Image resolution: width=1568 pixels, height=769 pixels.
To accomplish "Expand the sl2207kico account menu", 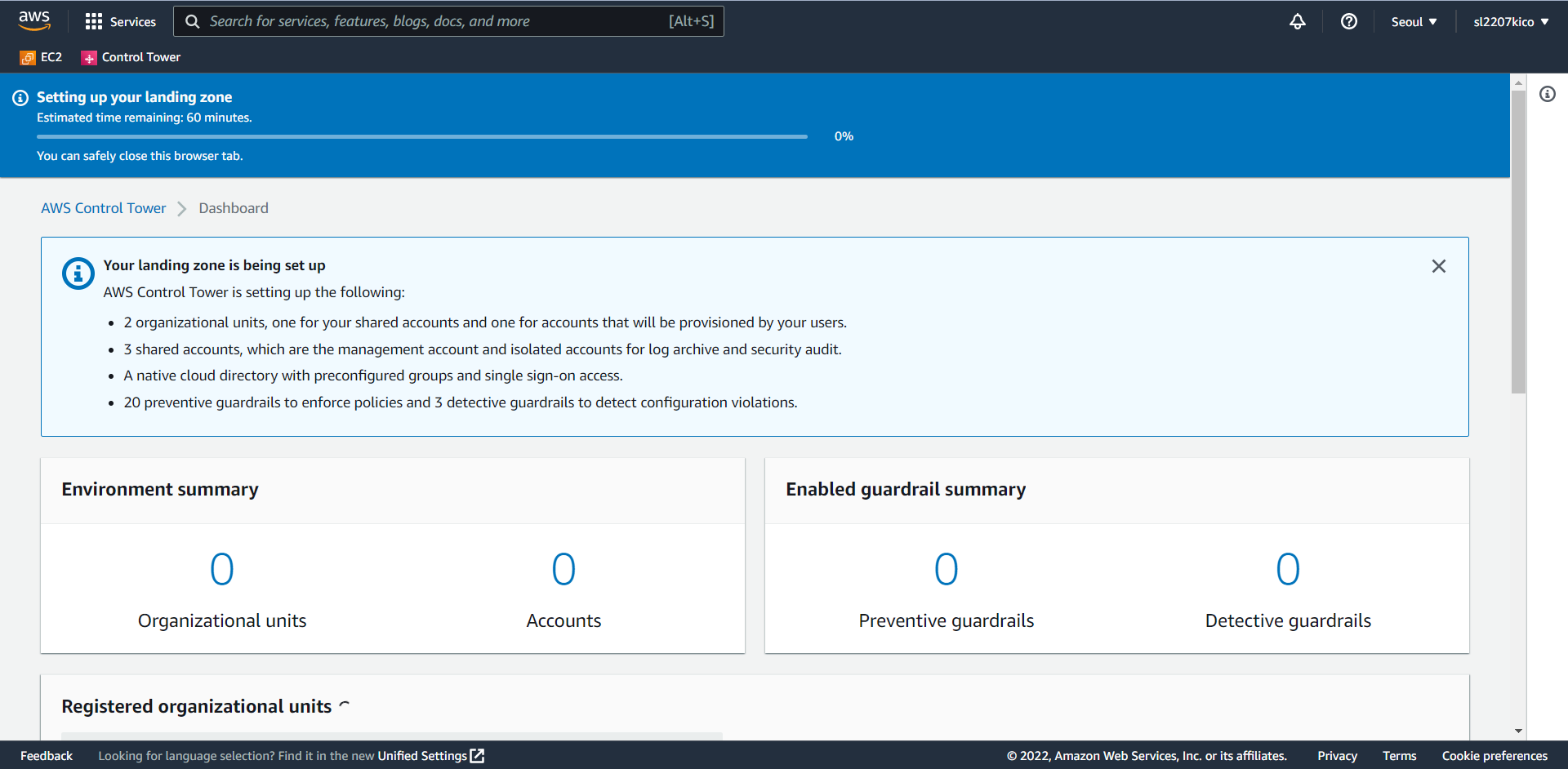I will (1511, 22).
